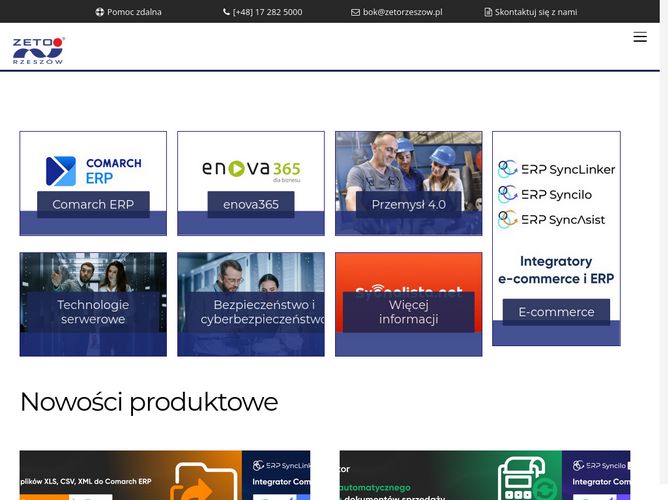Image resolution: width=668 pixels, height=500 pixels.
Task: Click the ZETO Rzeszów logo
Action: pos(38,51)
